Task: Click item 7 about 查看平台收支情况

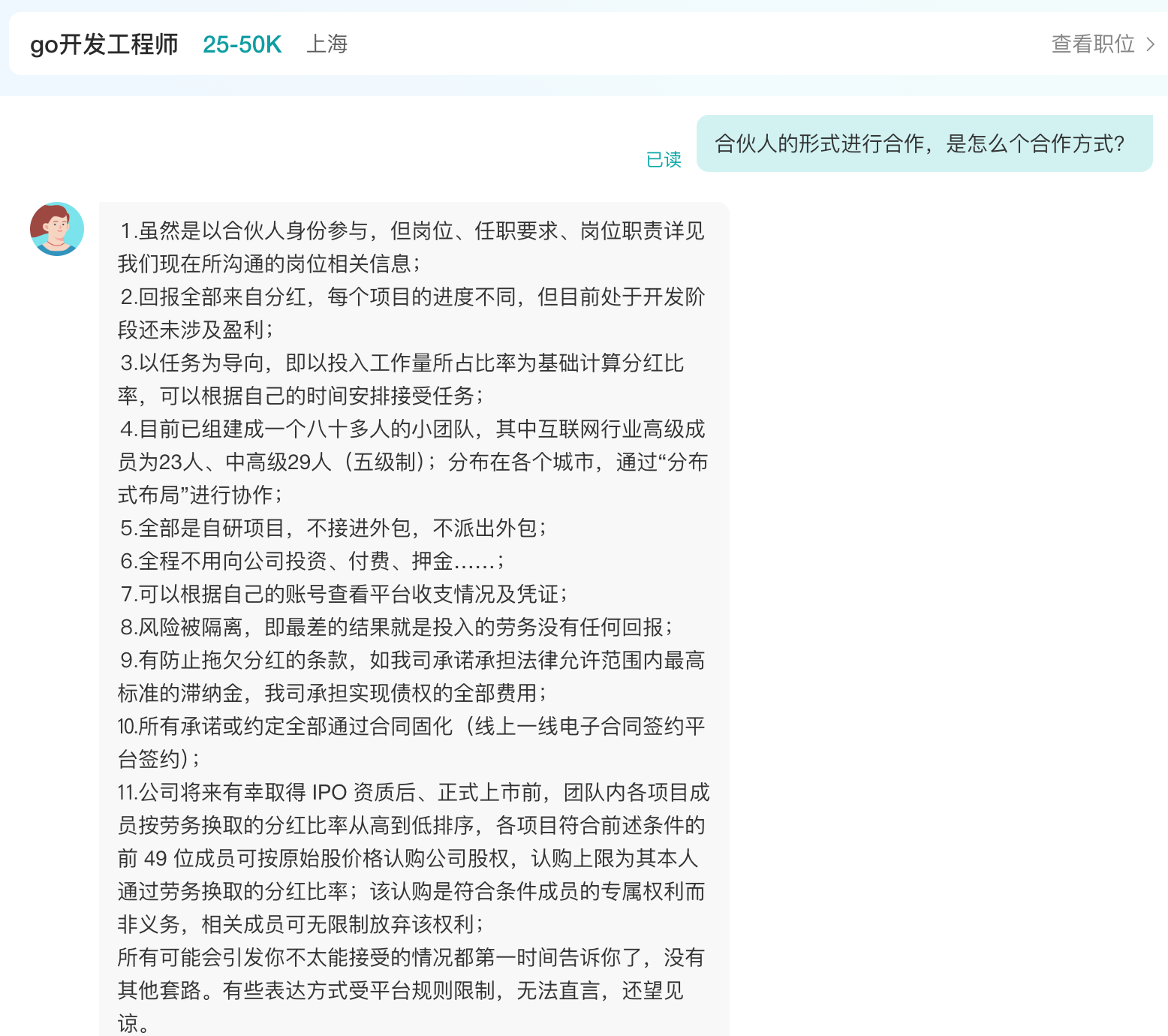Action: click(344, 594)
